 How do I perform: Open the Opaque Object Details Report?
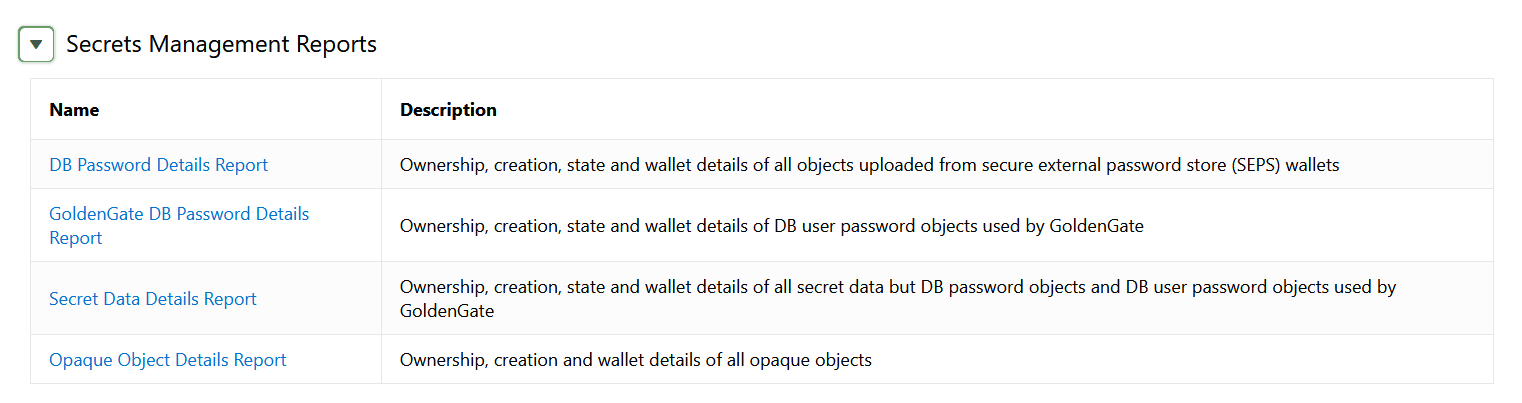tap(168, 360)
